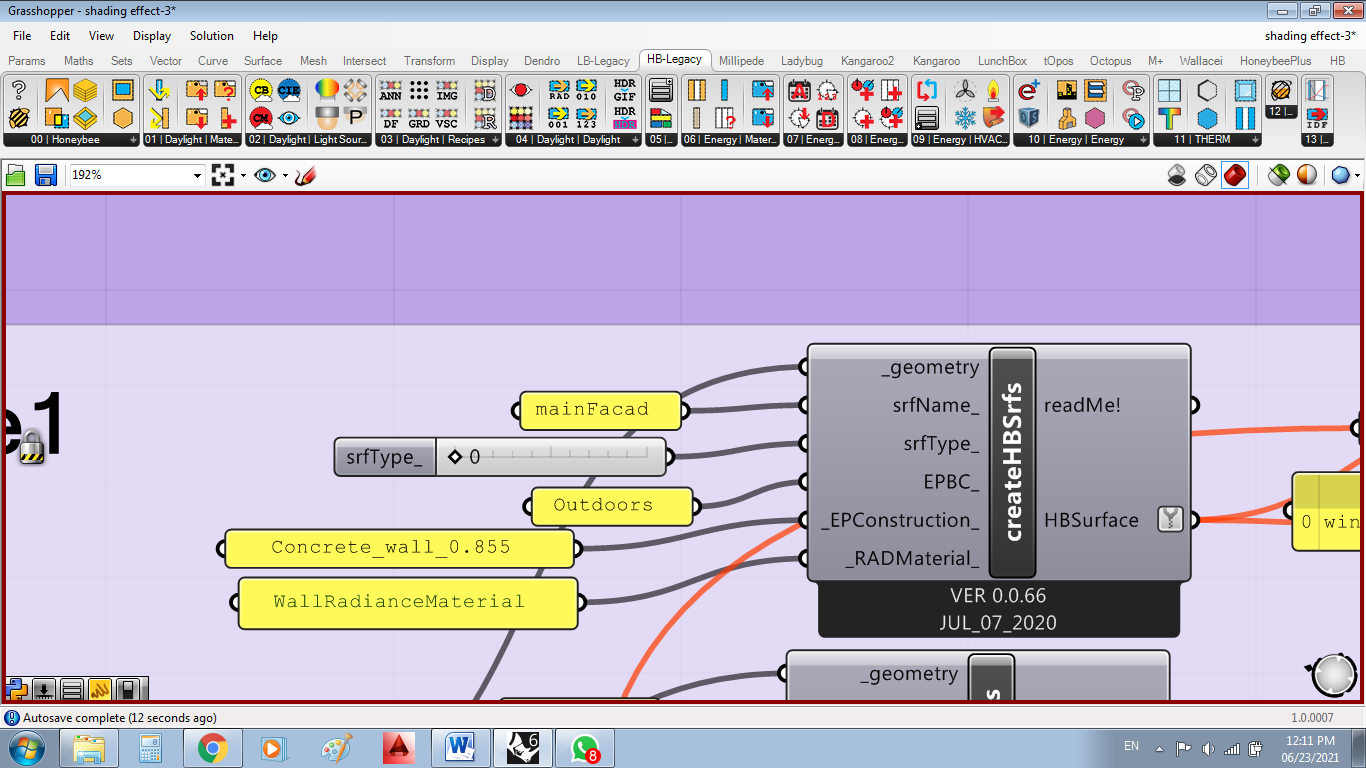
Task: Open Chrome from the Windows taskbar
Action: click(x=211, y=747)
